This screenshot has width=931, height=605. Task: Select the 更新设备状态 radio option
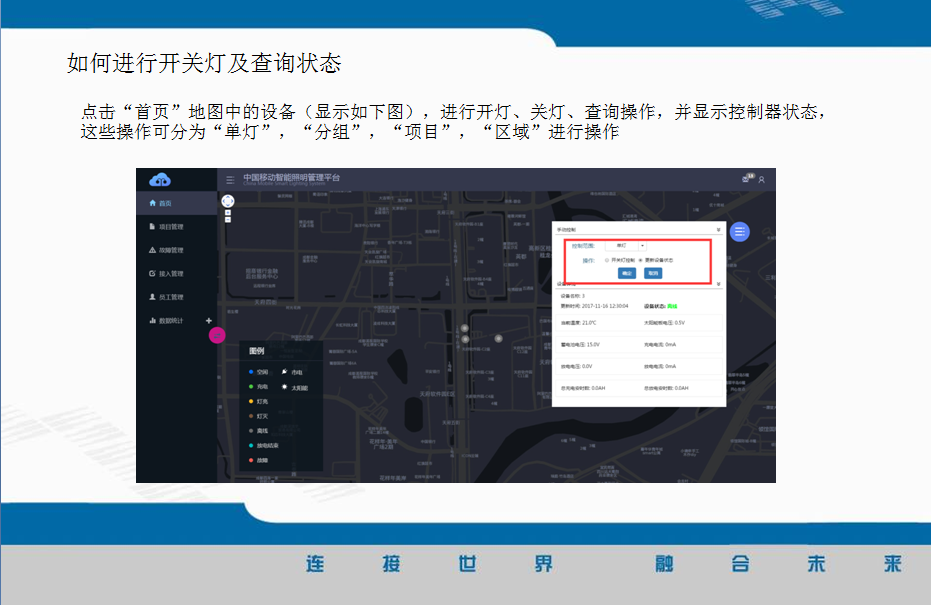point(640,259)
